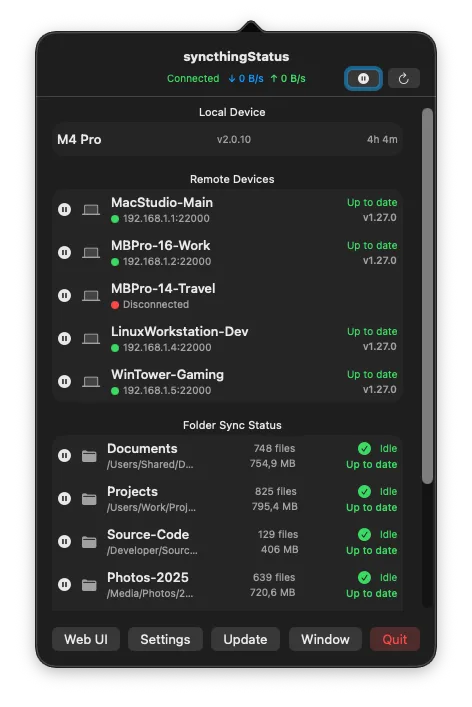Viewport: 472px width, 707px height.
Task: Pause the Projects folder sync
Action: [x=64, y=499]
